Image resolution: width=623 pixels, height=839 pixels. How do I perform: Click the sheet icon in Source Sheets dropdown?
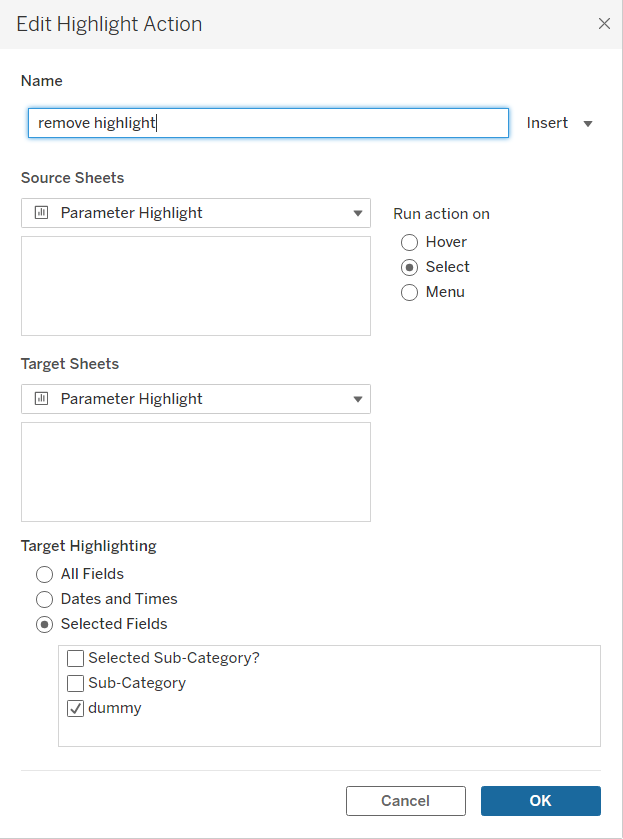coord(42,213)
